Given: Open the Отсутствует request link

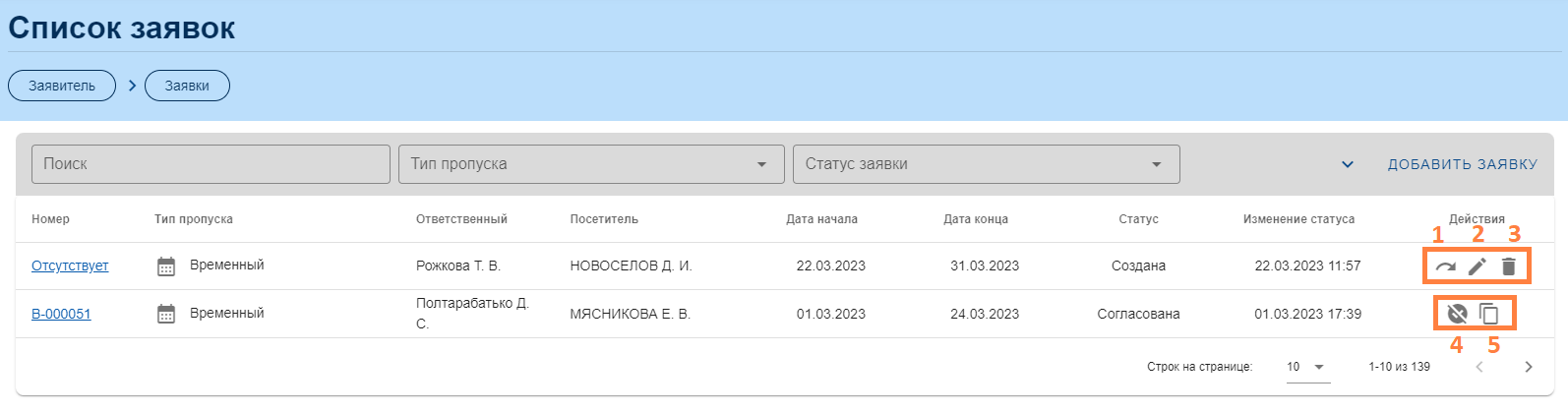Looking at the screenshot, I should [70, 266].
